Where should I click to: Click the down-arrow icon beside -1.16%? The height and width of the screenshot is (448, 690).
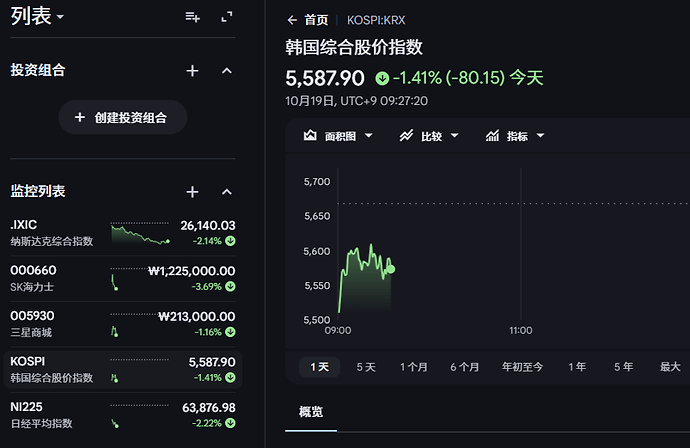pyautogui.click(x=230, y=332)
